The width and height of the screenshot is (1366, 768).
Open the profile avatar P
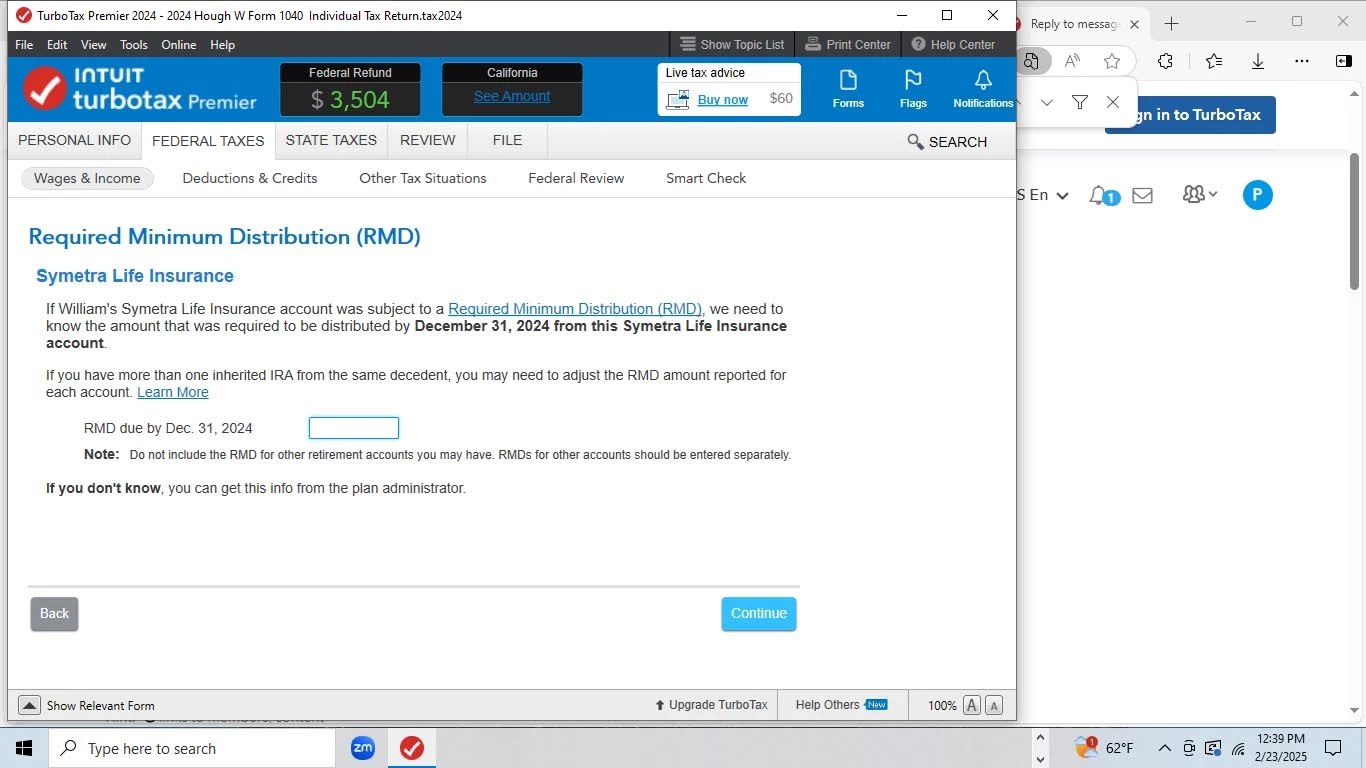point(1258,195)
